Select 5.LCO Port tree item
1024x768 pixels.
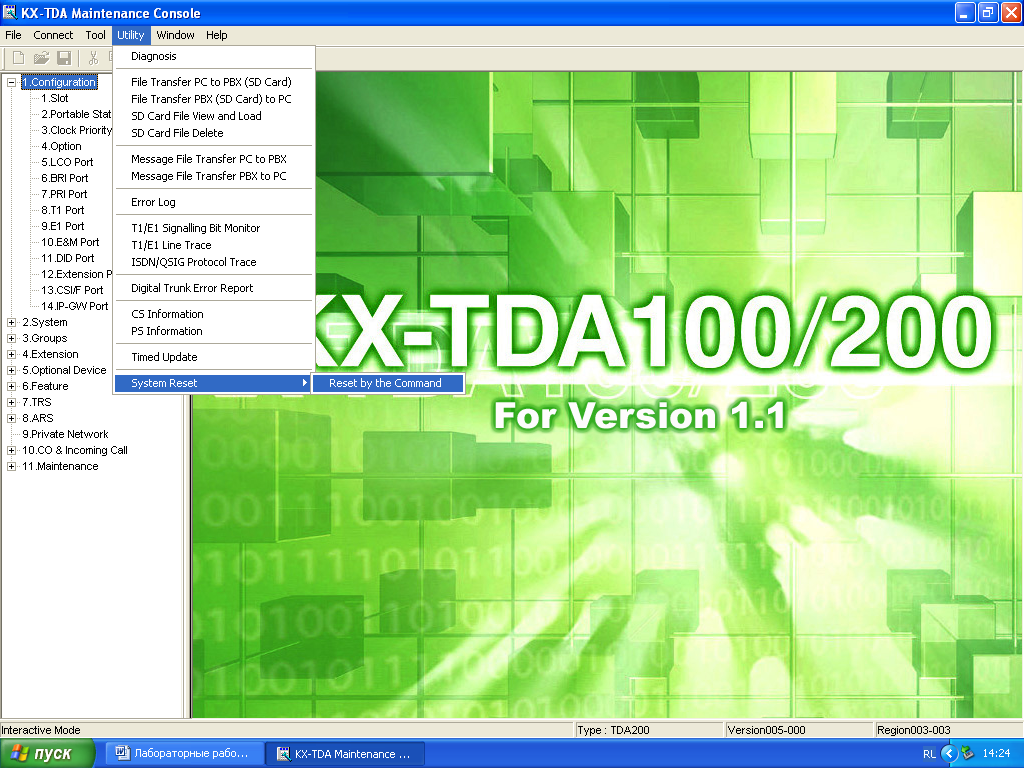click(x=67, y=163)
